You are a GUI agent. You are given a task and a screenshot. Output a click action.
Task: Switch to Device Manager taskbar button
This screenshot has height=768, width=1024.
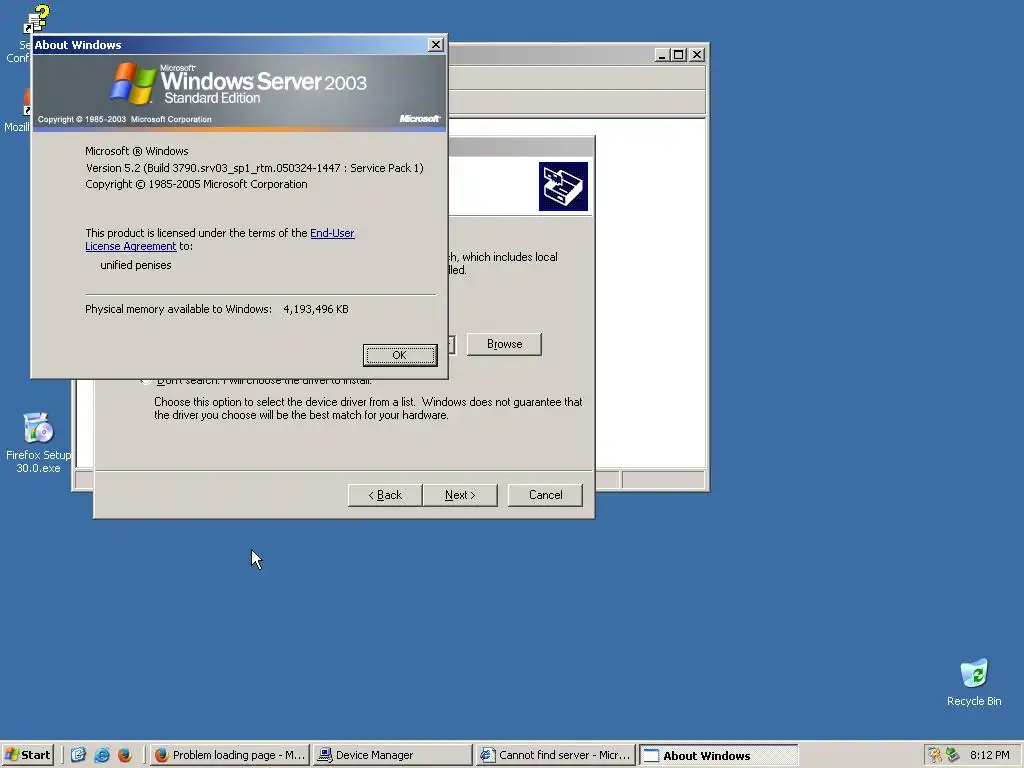(x=392, y=755)
